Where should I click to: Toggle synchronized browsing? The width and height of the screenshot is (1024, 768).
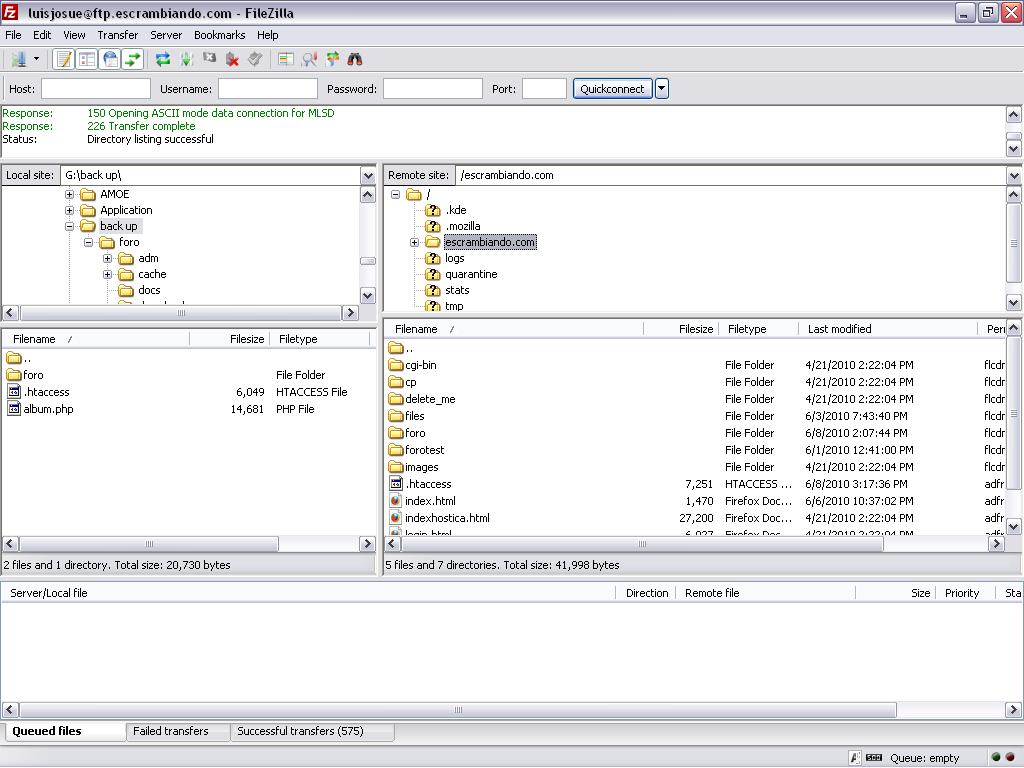tap(332, 59)
